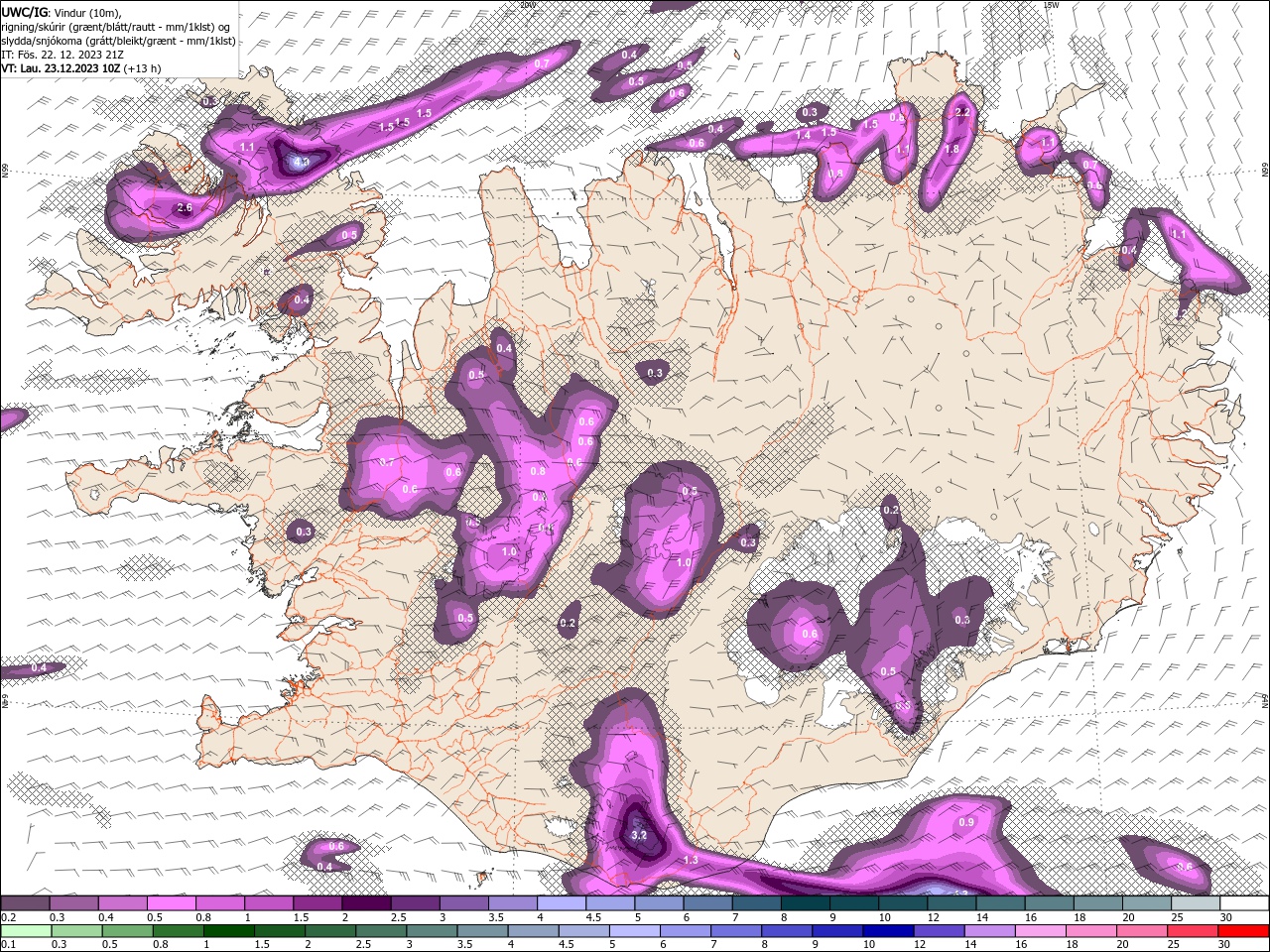Image resolution: width=1270 pixels, height=952 pixels.
Task: Click the upper legend swatch starting at 3
Action: pos(464,903)
